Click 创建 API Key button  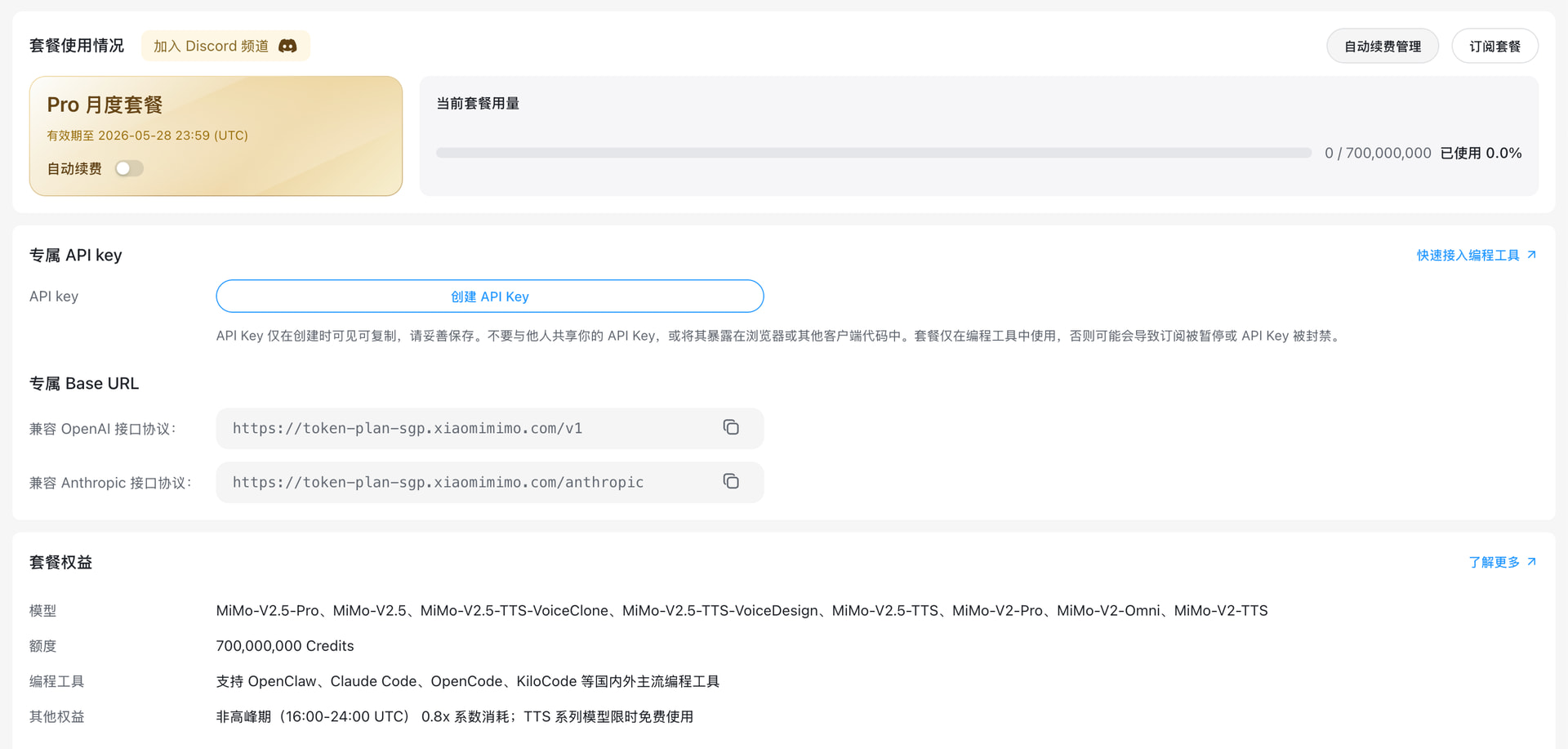(x=490, y=296)
